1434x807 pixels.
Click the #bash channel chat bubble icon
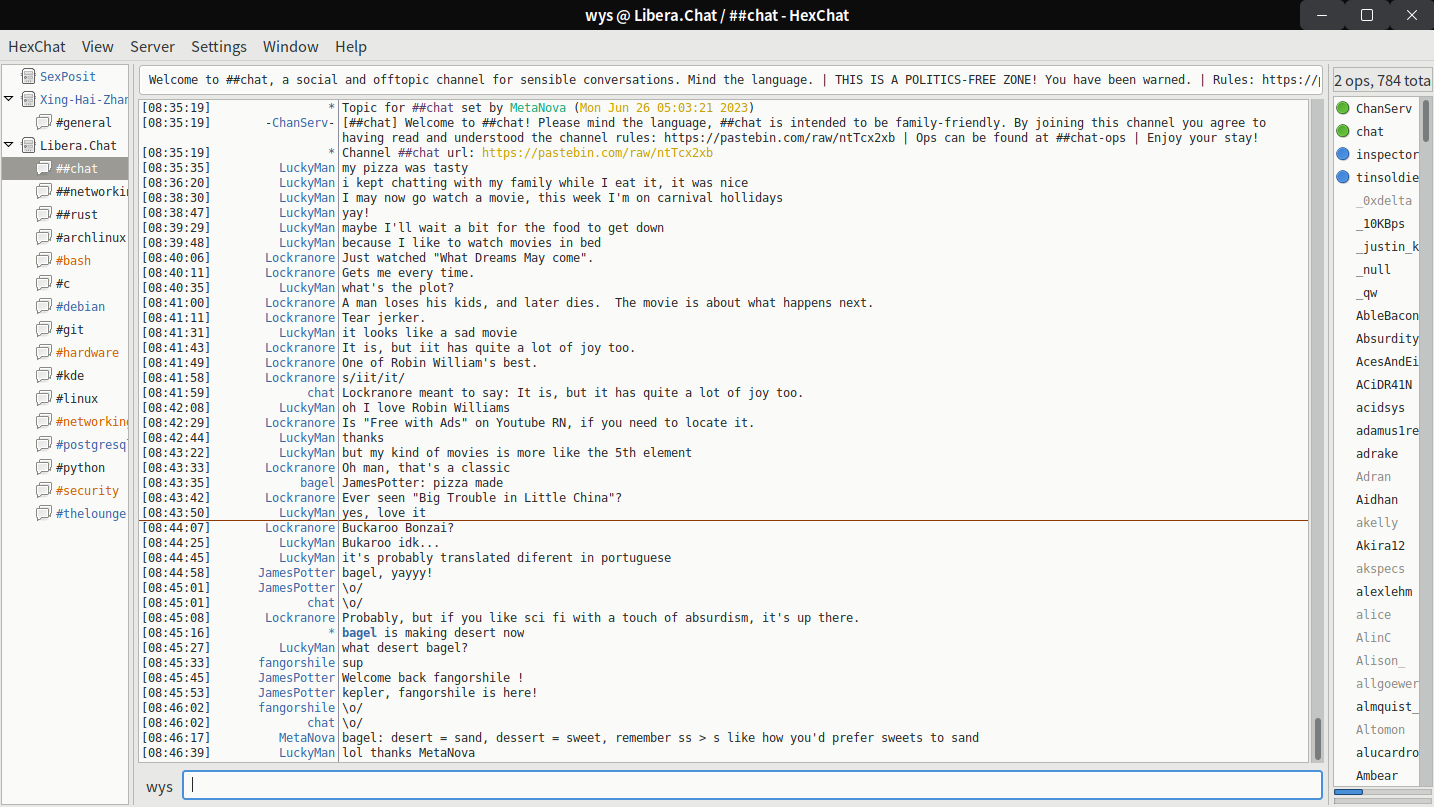pyautogui.click(x=43, y=260)
